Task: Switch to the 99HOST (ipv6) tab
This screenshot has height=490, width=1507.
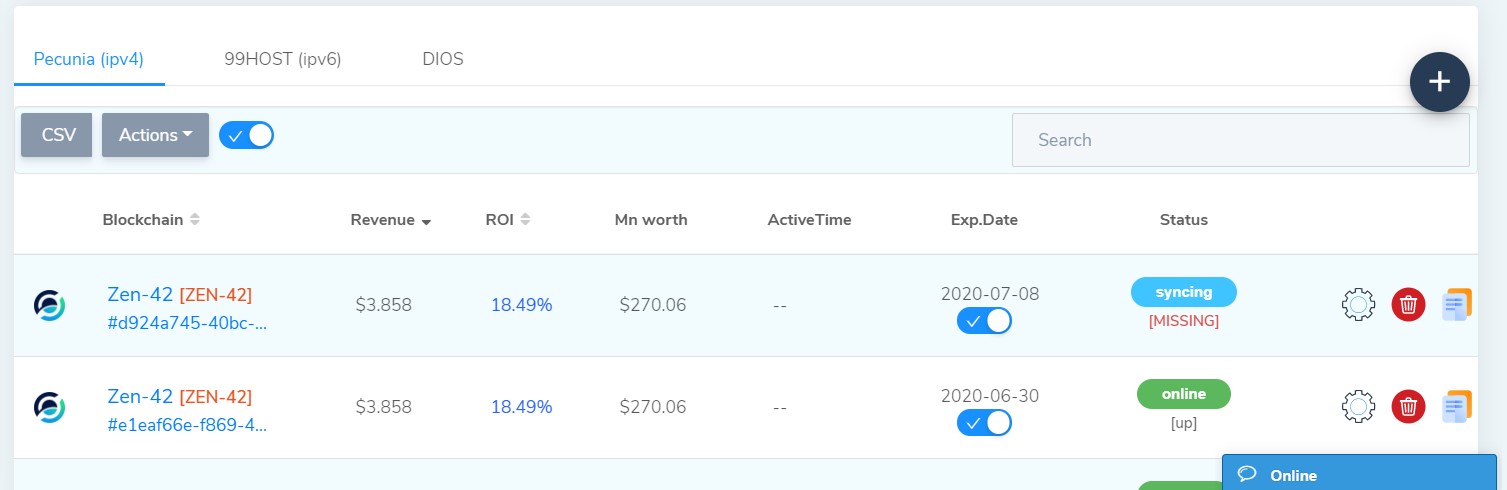Action: [x=283, y=59]
